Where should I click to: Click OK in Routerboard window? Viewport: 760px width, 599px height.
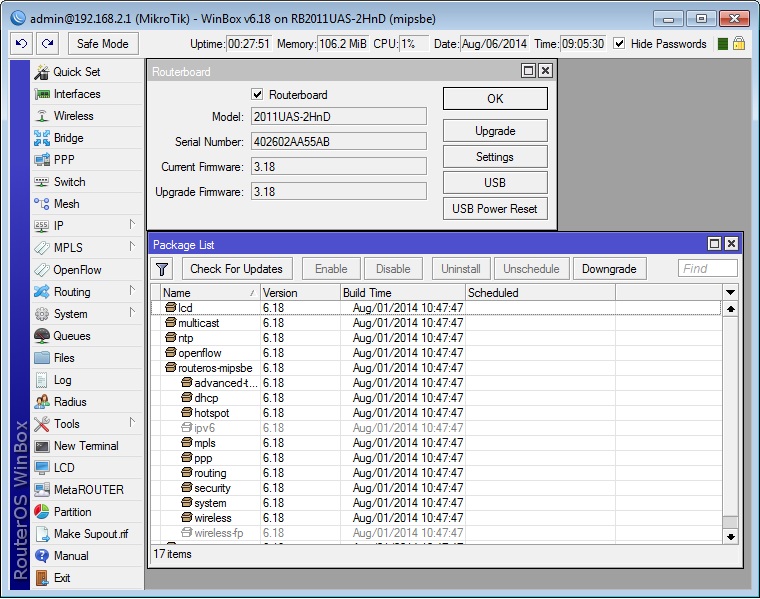click(x=495, y=99)
